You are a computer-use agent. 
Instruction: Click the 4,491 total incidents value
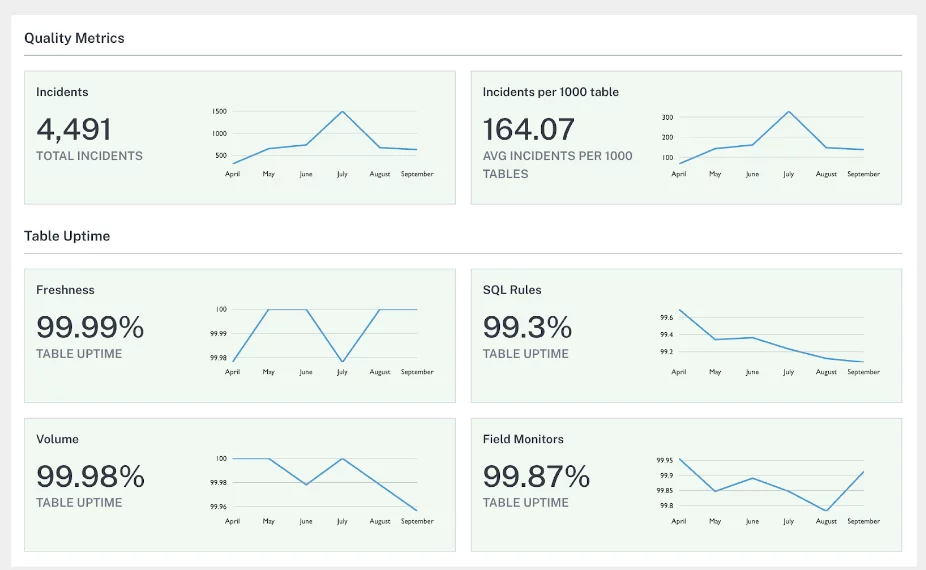tap(74, 129)
